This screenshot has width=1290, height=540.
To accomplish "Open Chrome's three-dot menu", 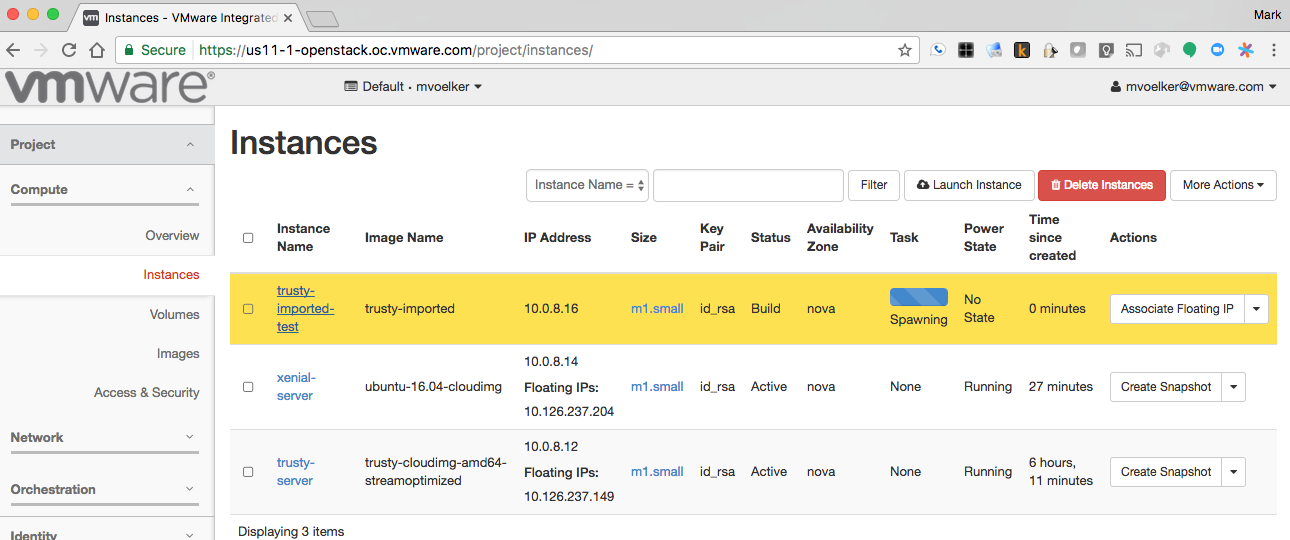I will click(1274, 50).
